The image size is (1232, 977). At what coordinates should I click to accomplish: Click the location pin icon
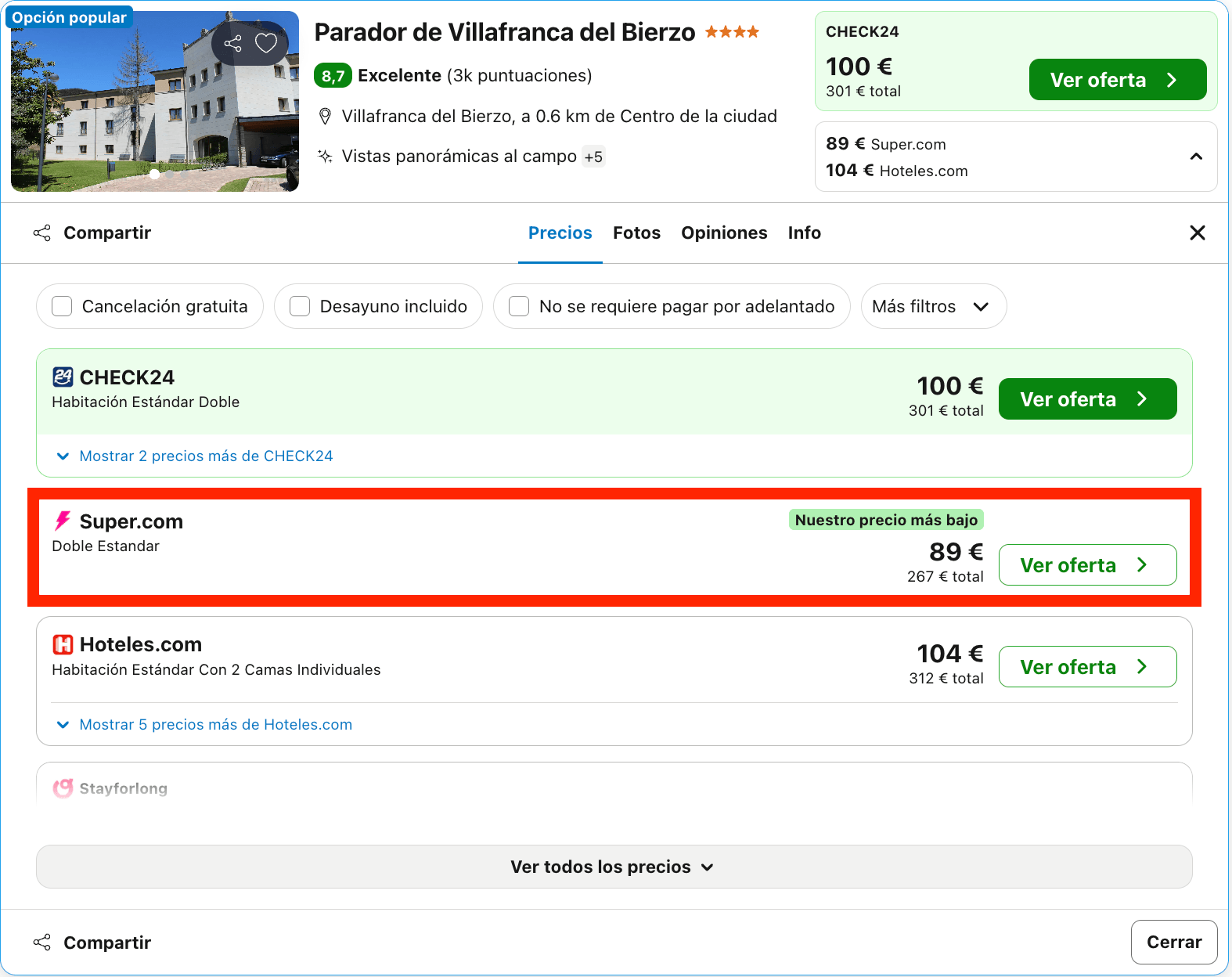pos(325,117)
